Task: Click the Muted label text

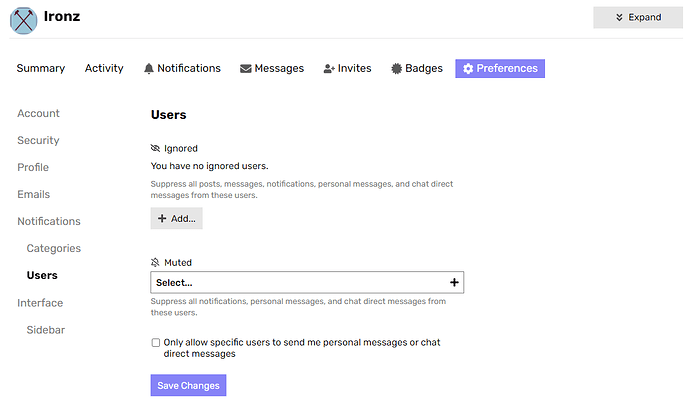Action: pyautogui.click(x=178, y=263)
